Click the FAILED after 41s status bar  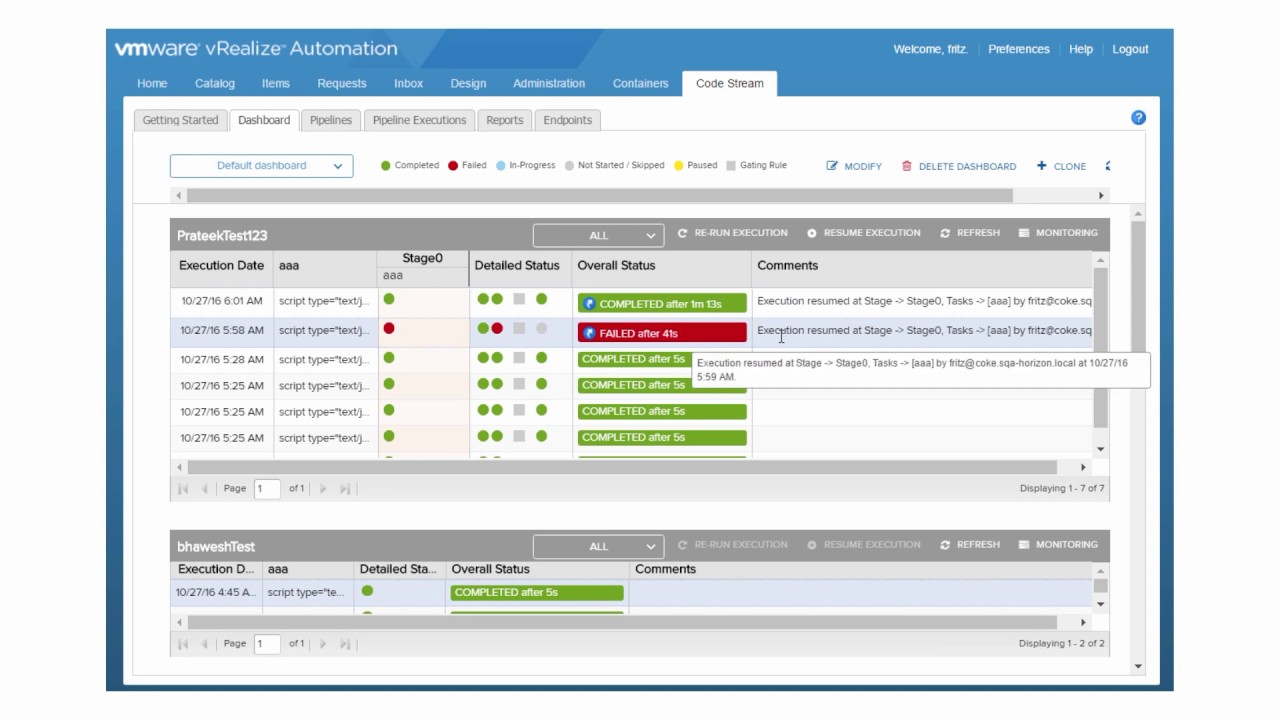(661, 332)
